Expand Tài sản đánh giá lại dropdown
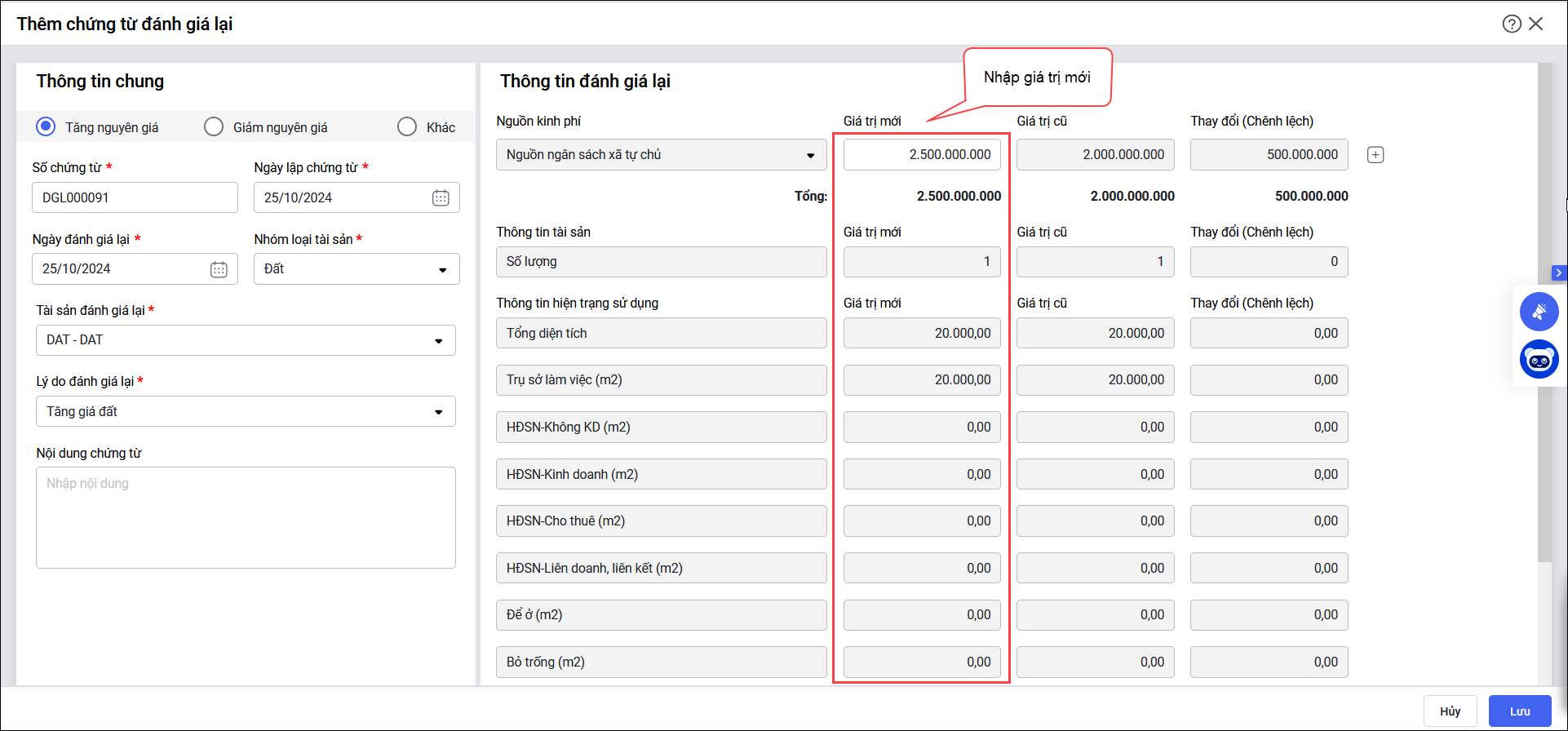 point(246,340)
